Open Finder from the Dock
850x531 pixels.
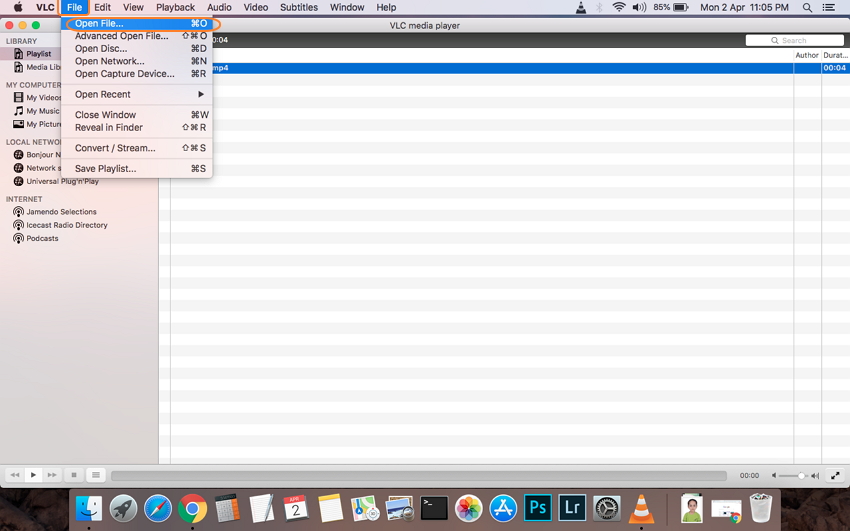coord(89,509)
